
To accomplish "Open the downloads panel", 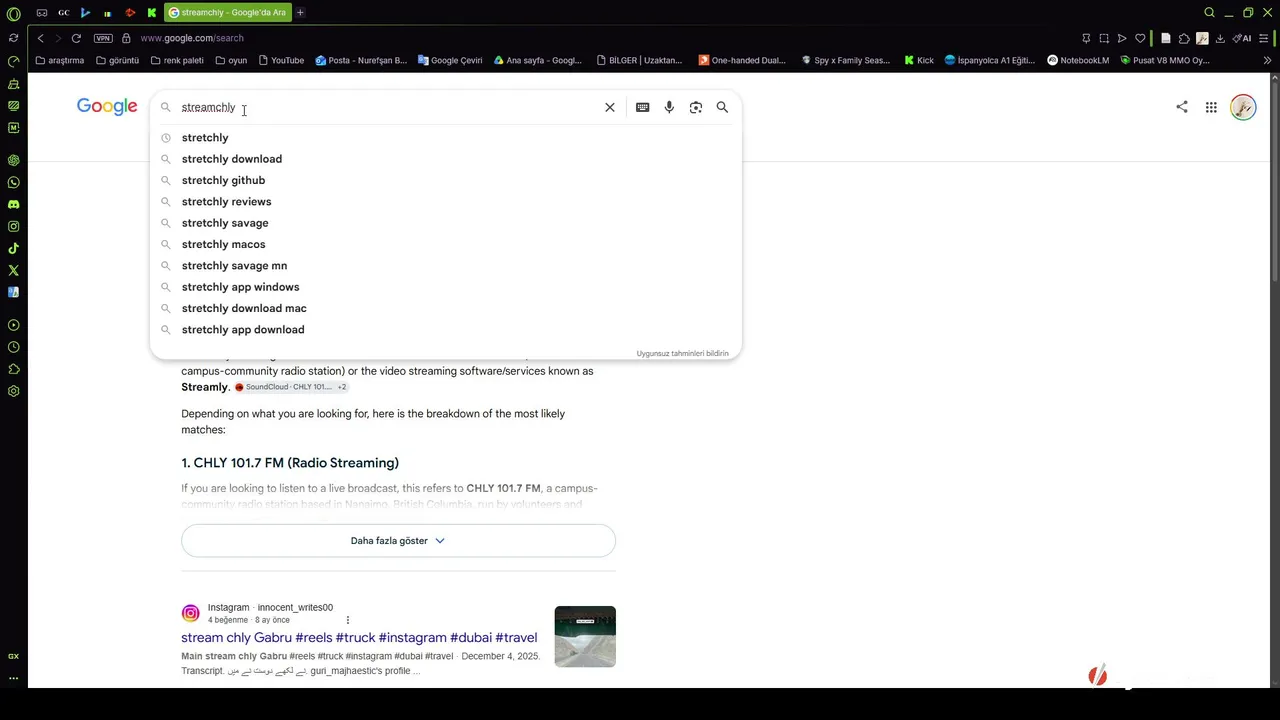I will pyautogui.click(x=1220, y=38).
